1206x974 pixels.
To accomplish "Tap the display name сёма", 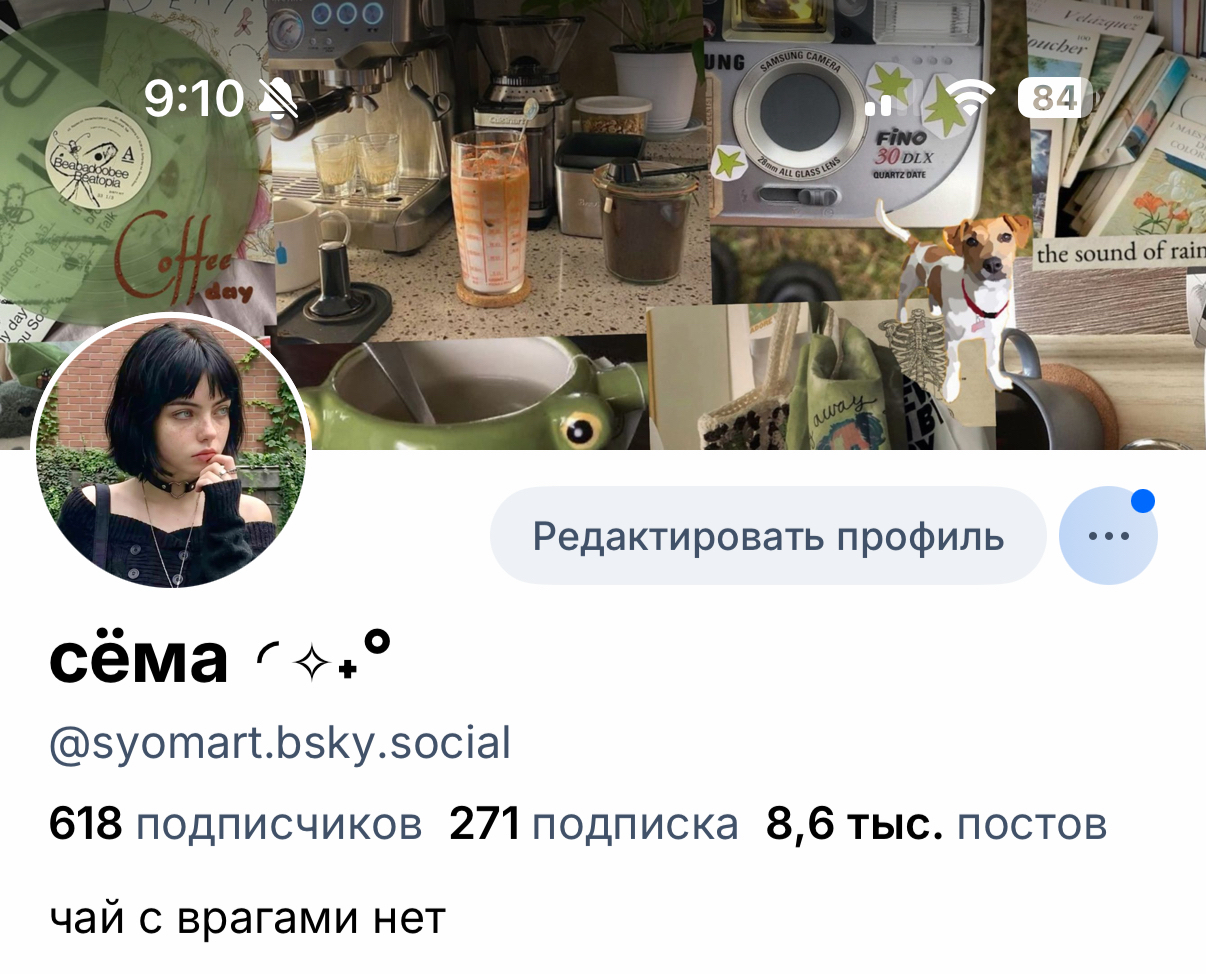I will pyautogui.click(x=139, y=660).
